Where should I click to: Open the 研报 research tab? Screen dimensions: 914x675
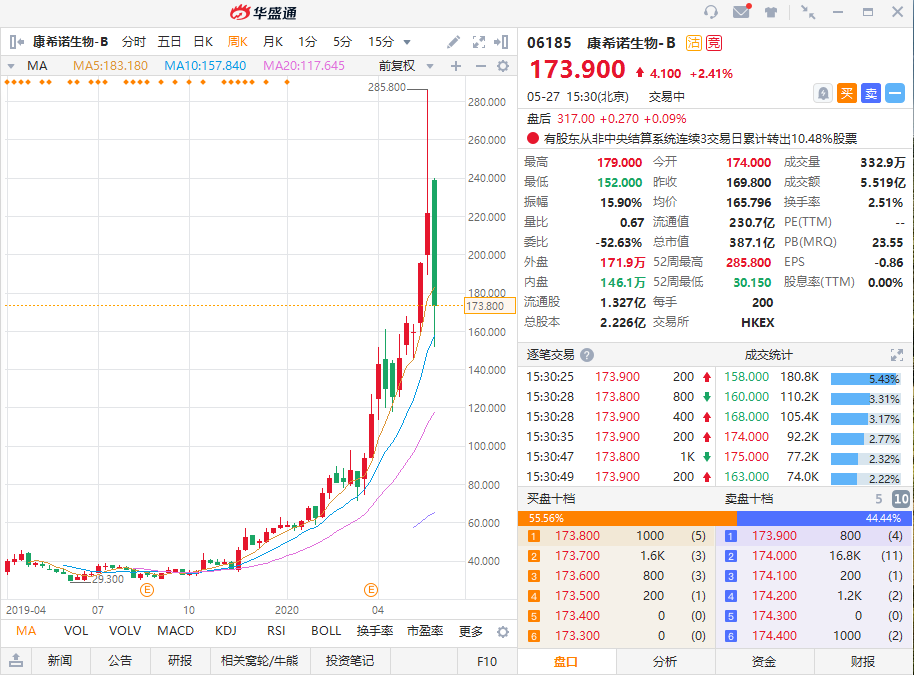[x=180, y=660]
